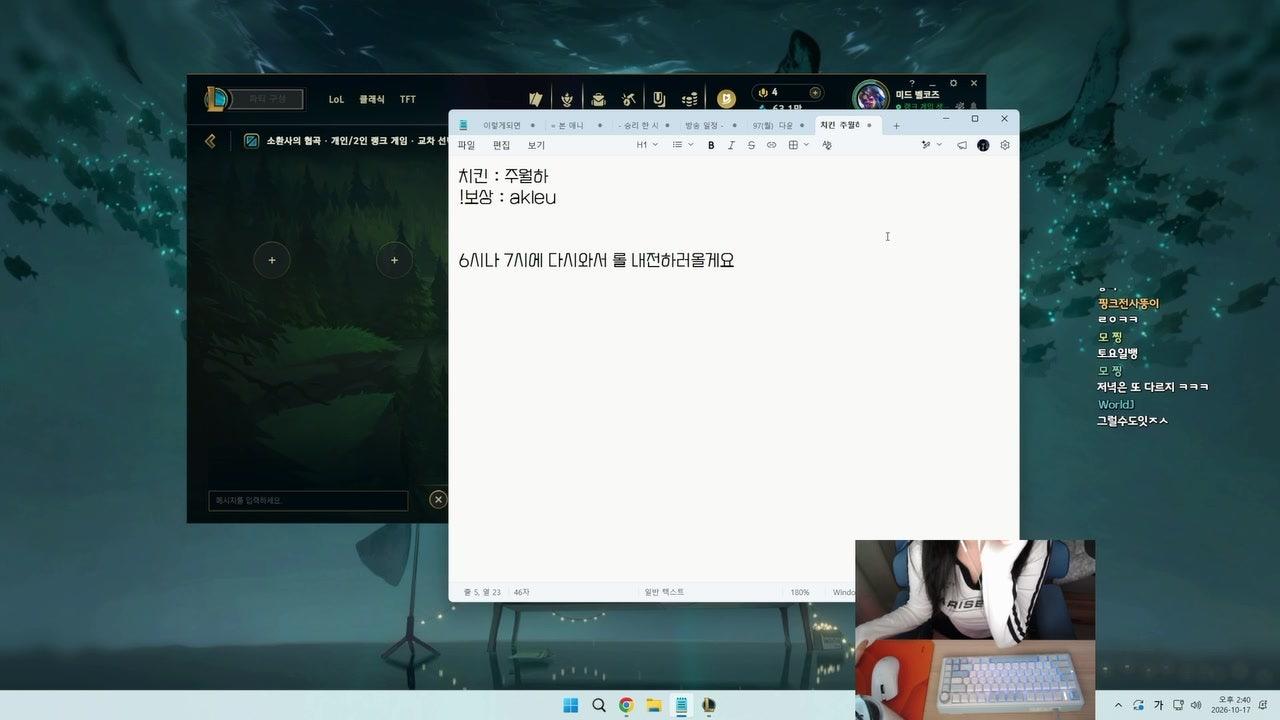Viewport: 1280px width, 720px height.
Task: Open the volume control in system tray
Action: (x=1196, y=705)
